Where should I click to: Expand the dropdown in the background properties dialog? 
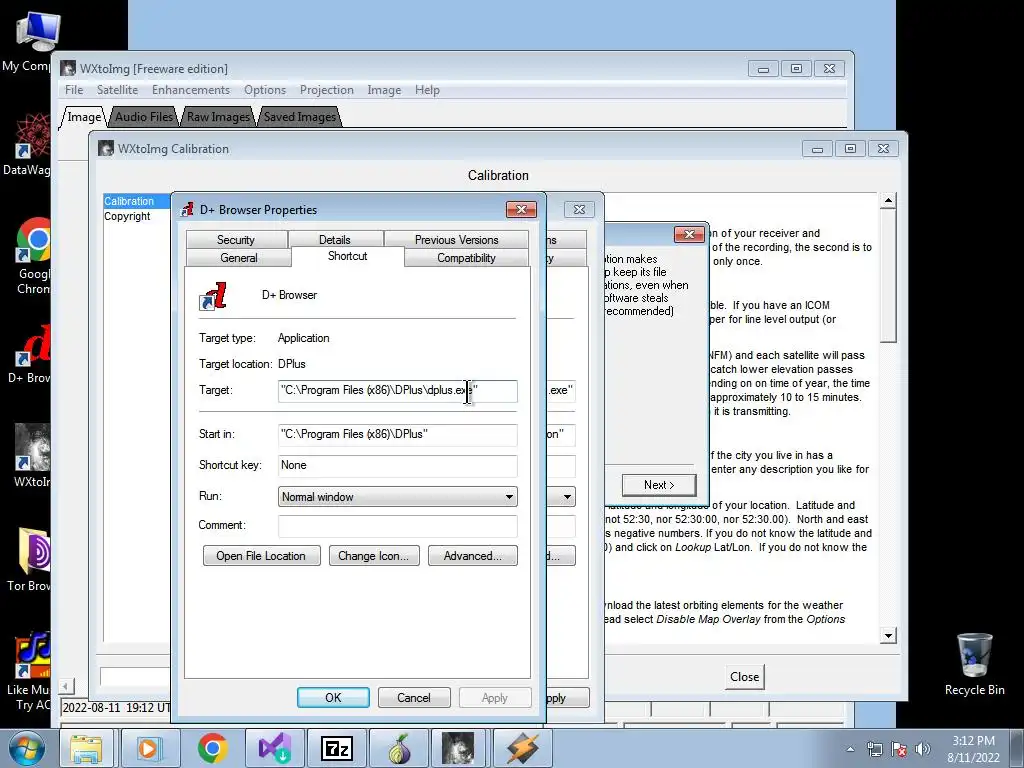pos(567,497)
